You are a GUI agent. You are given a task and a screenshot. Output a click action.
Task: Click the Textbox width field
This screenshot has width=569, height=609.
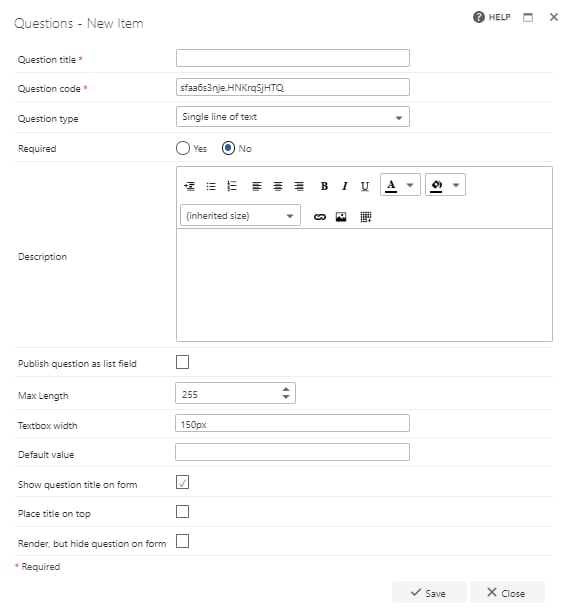(x=292, y=423)
